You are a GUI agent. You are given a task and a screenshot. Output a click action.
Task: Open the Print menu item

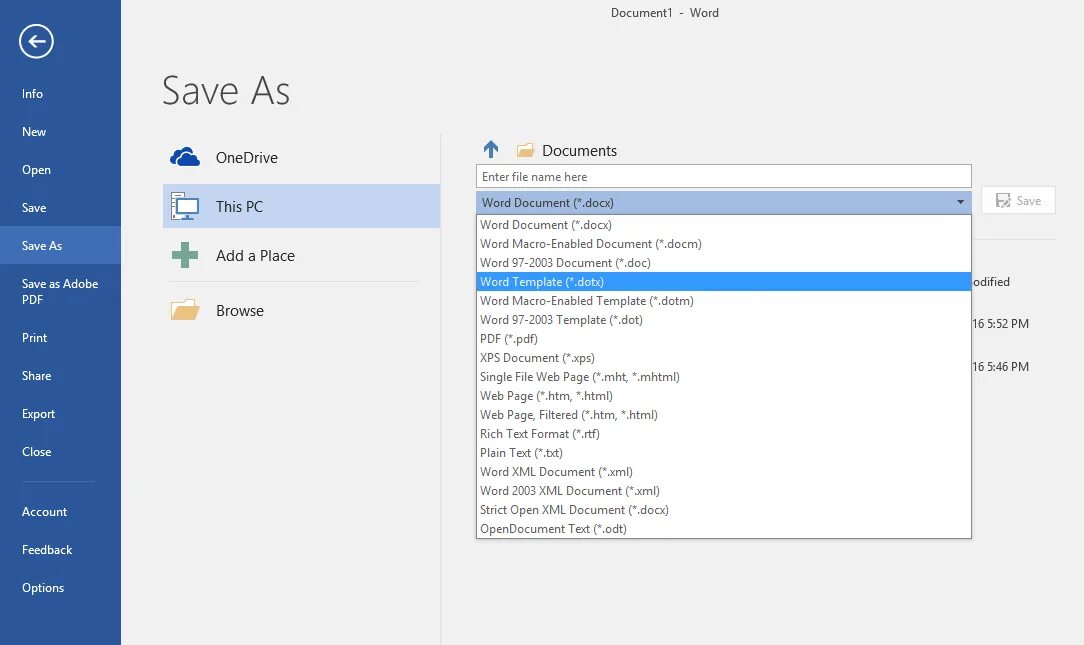click(35, 338)
